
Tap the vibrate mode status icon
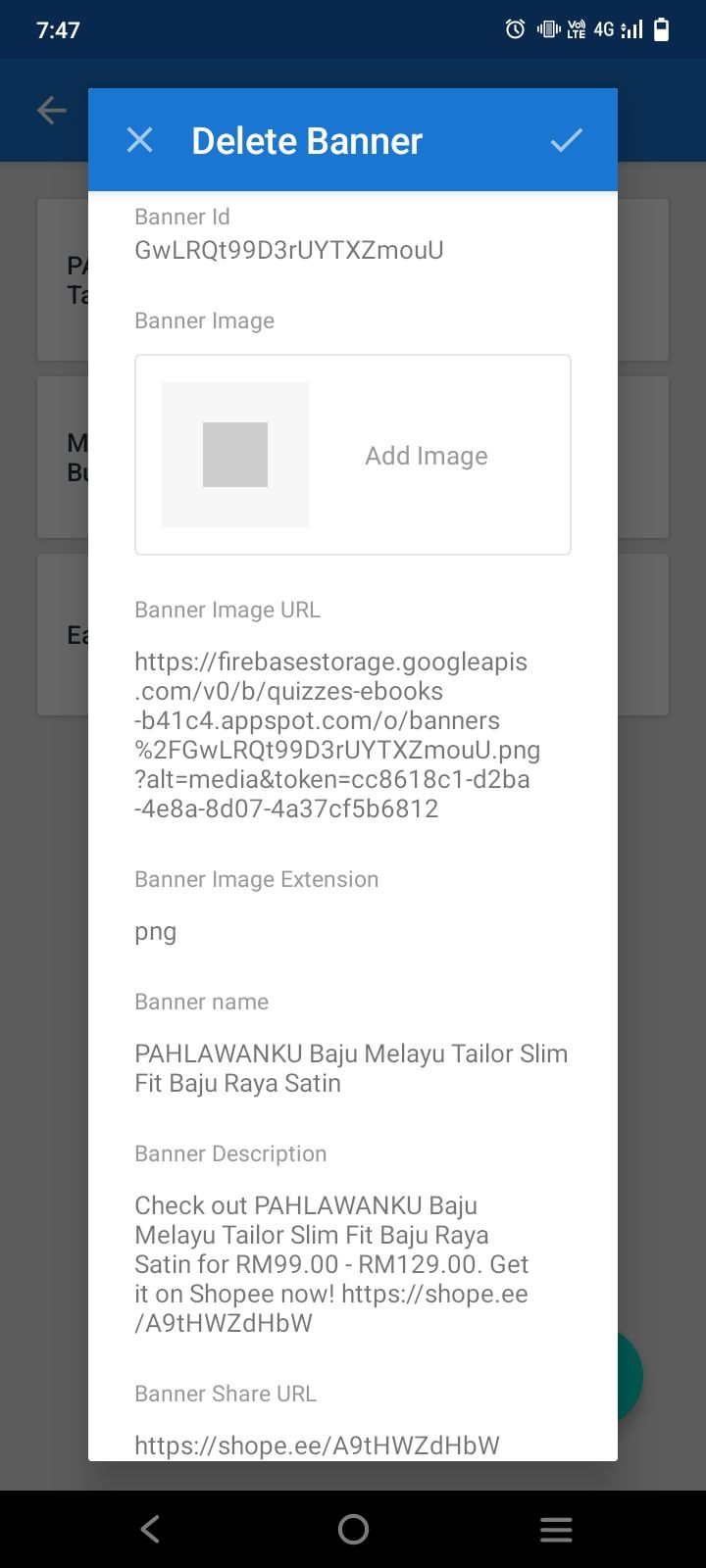[x=548, y=29]
